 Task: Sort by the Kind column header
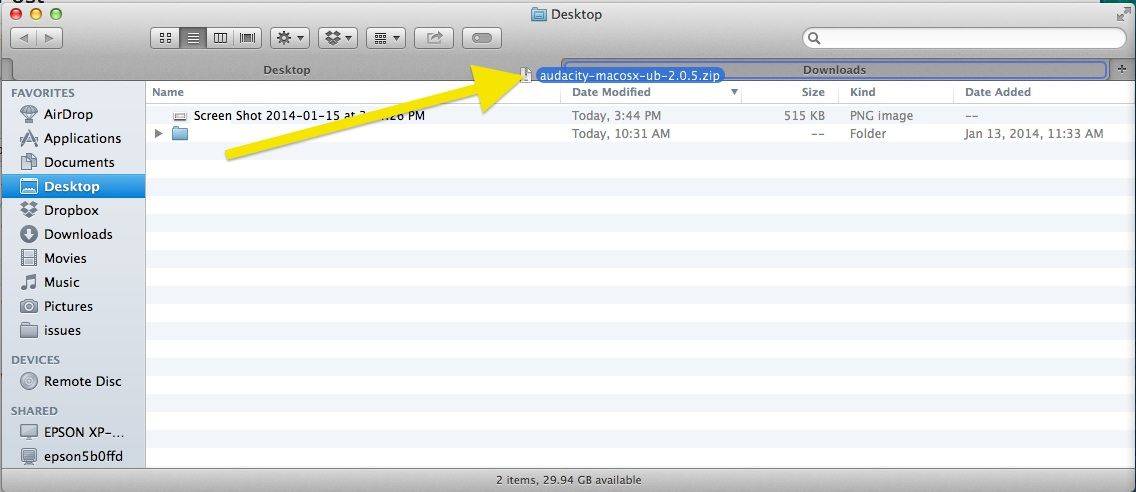click(x=862, y=92)
